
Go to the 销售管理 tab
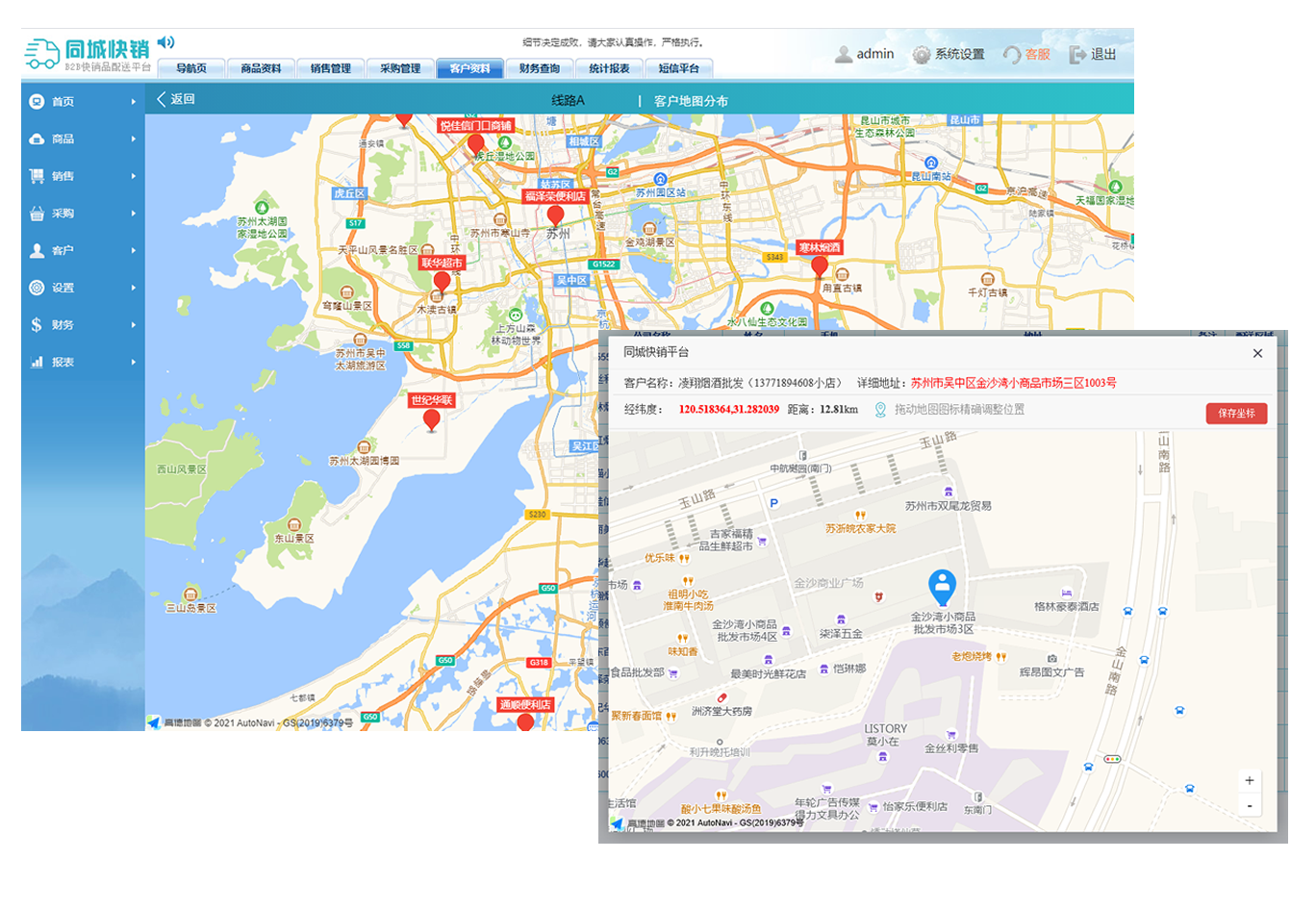[x=331, y=68]
